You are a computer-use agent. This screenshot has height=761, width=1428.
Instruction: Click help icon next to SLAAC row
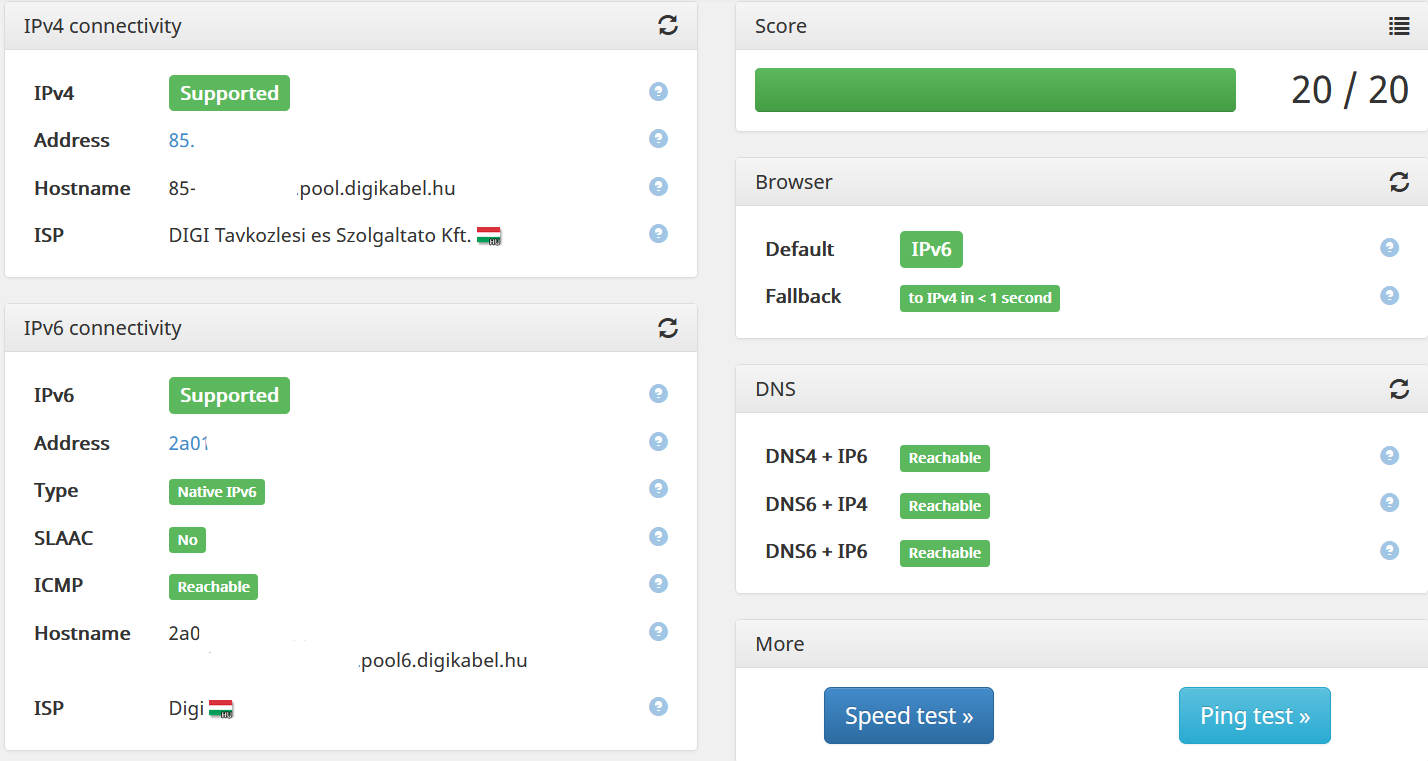pos(658,537)
